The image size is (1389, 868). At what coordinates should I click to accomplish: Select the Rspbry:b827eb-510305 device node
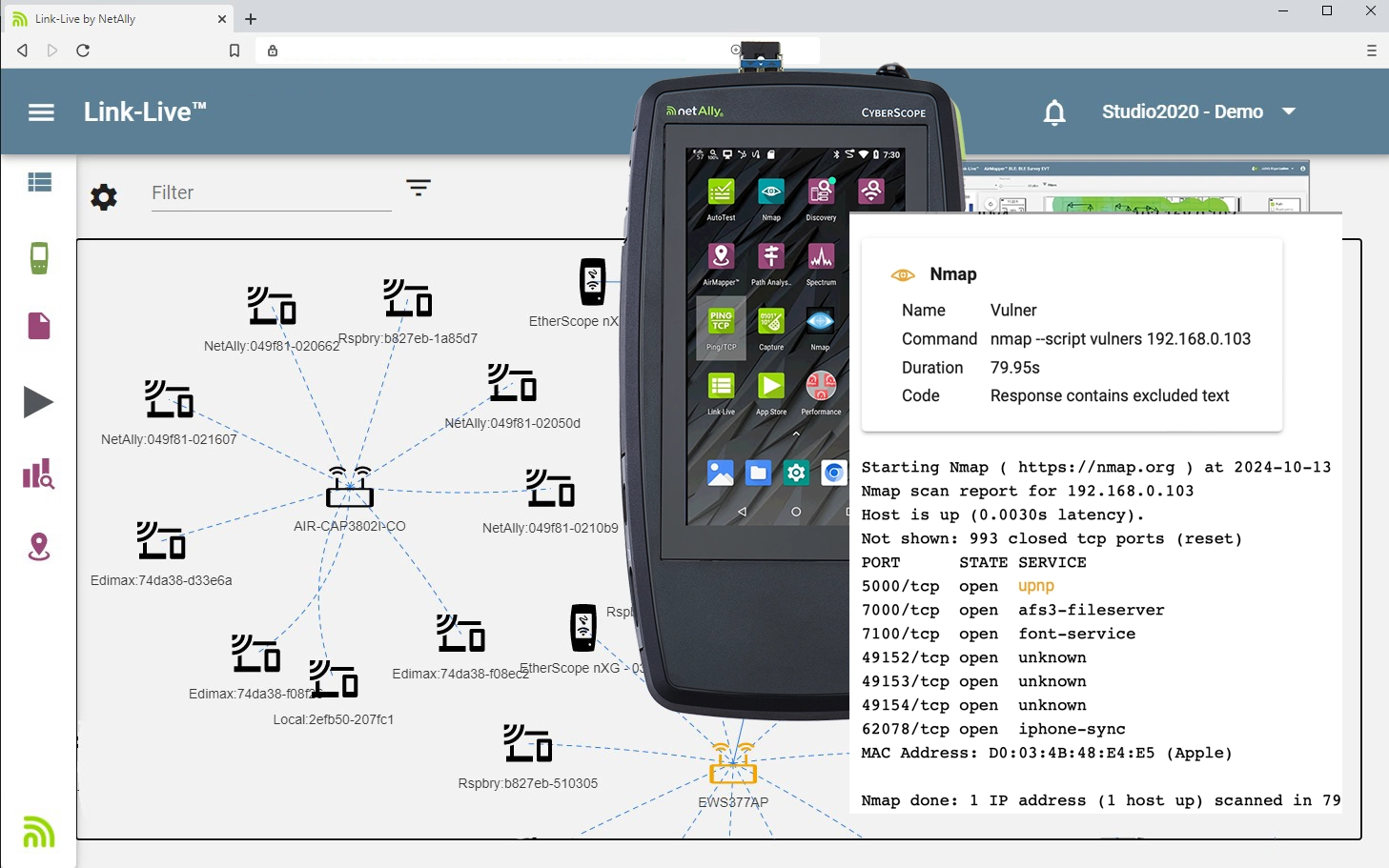pos(528,743)
